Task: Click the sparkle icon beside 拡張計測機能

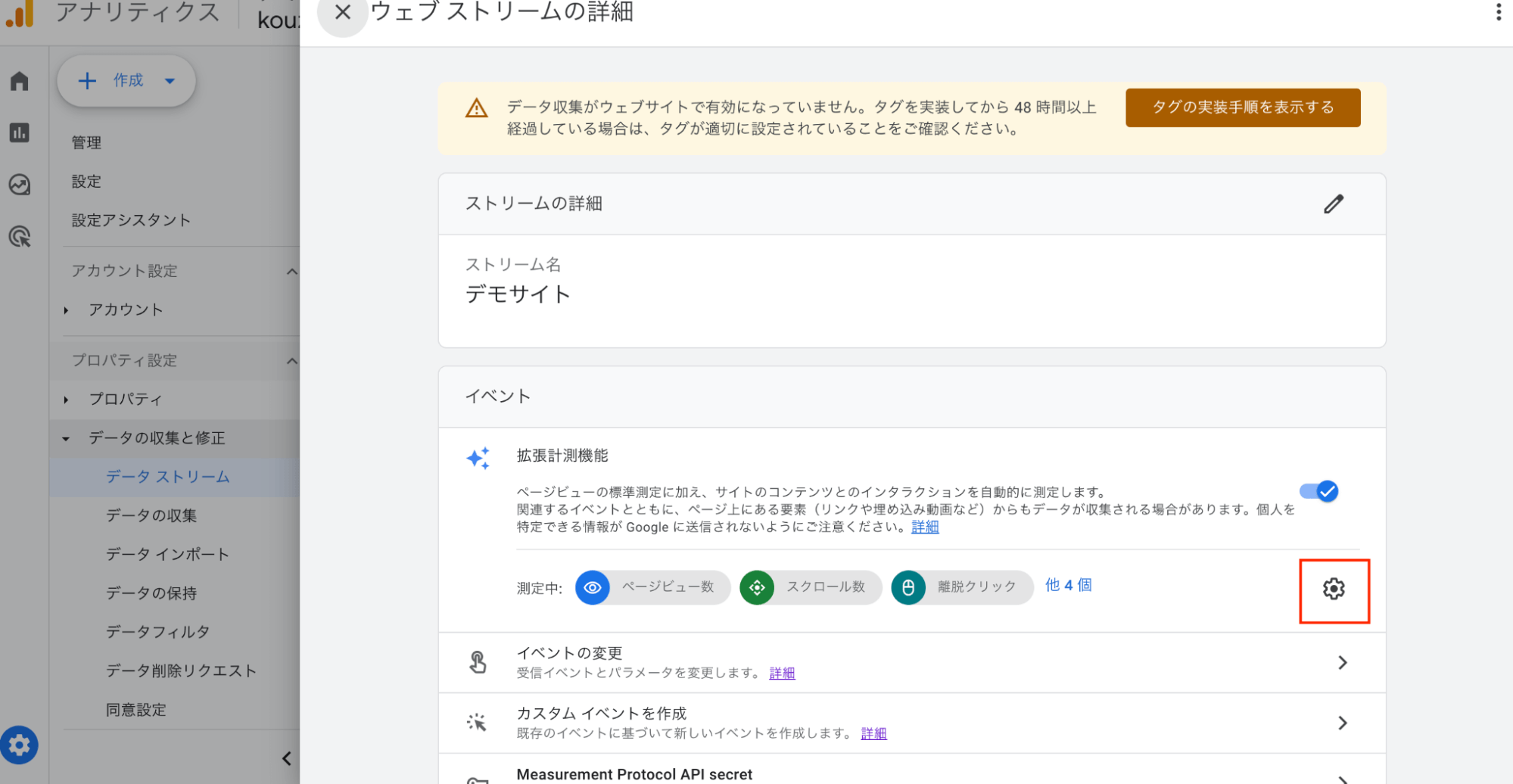Action: coord(478,458)
